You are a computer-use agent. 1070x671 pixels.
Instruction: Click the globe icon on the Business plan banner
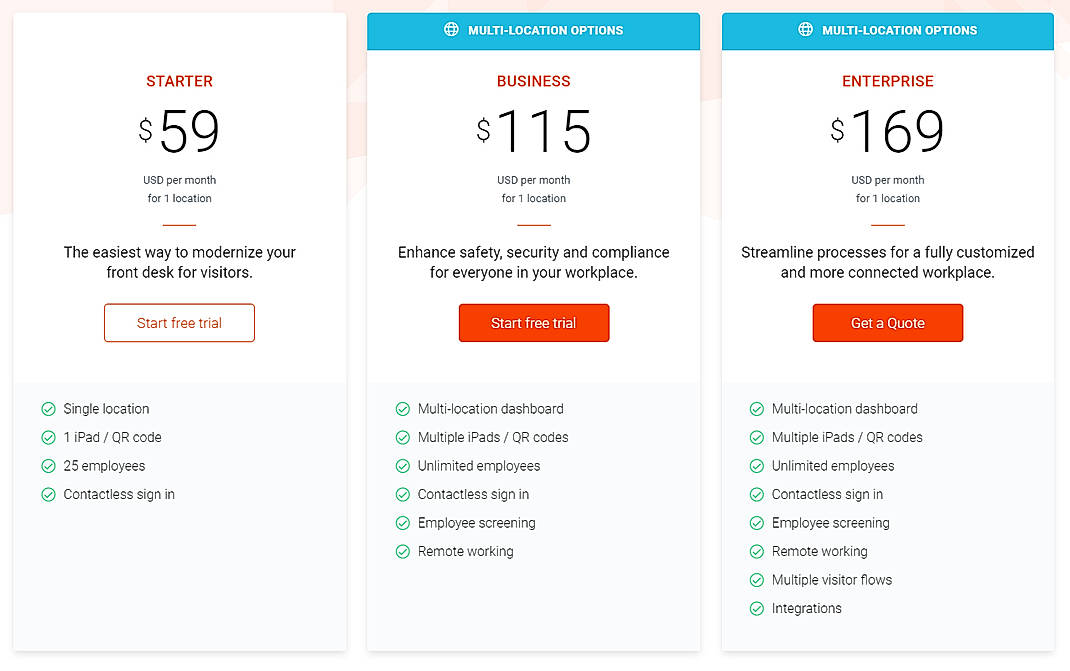point(450,31)
